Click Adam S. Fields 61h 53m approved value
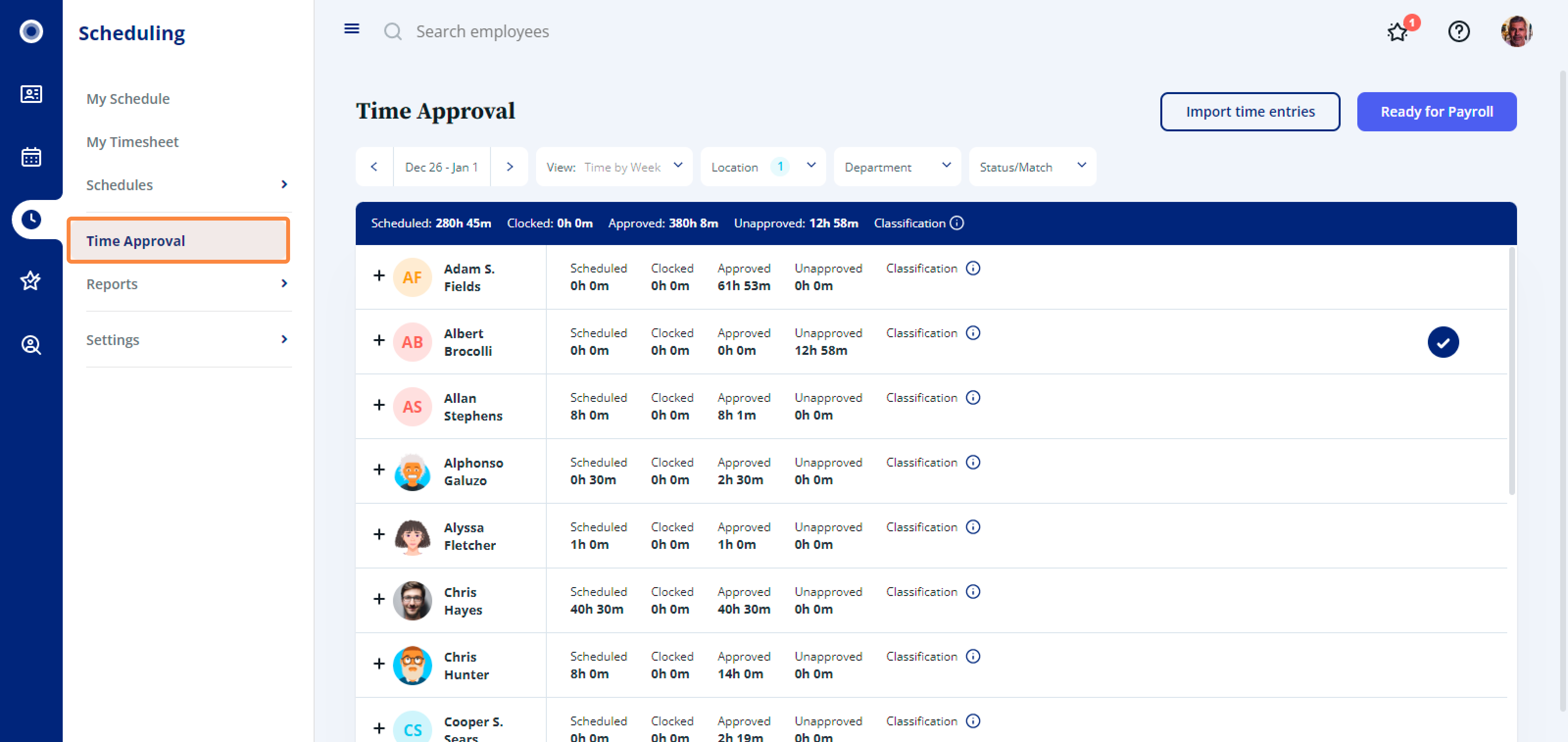1568x742 pixels. click(x=743, y=285)
